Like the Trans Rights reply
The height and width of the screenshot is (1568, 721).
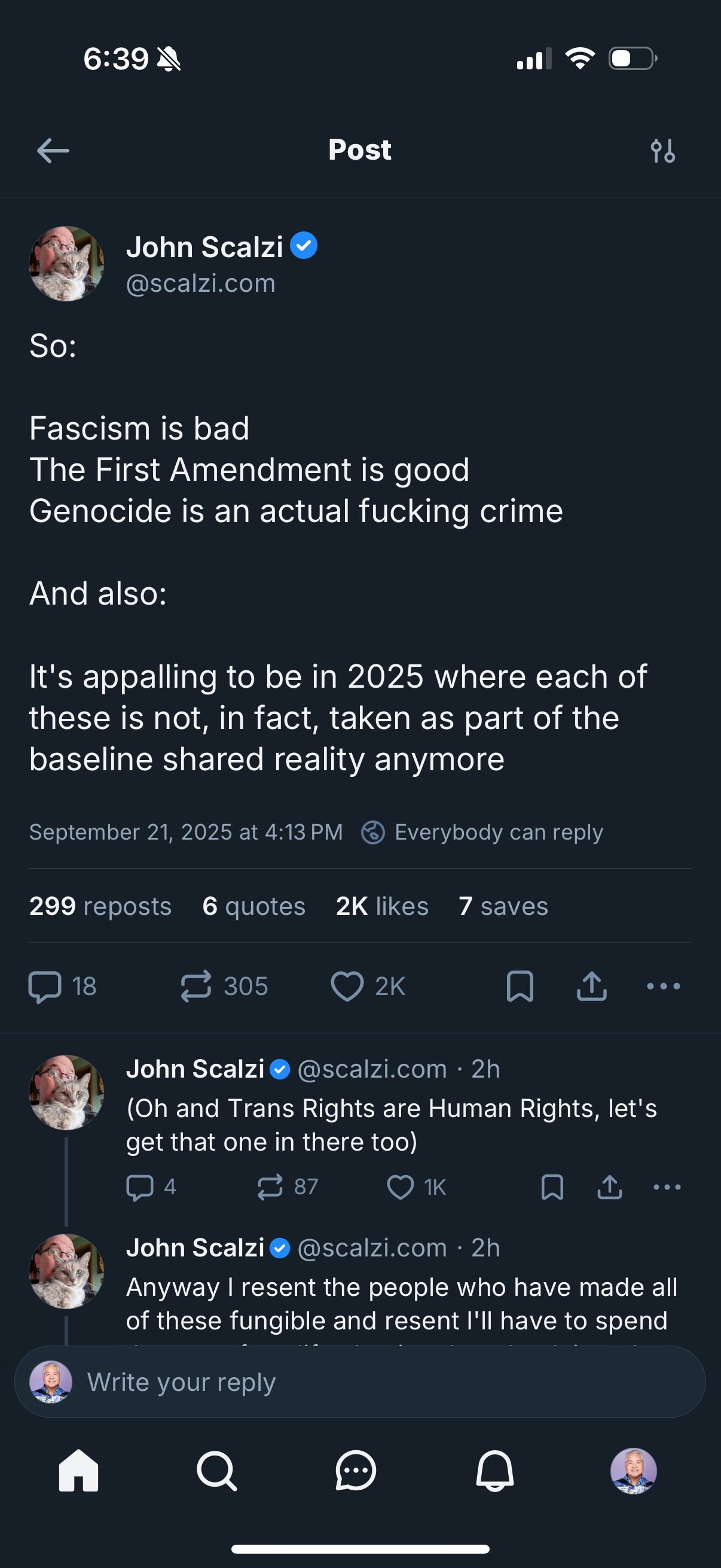point(401,1187)
